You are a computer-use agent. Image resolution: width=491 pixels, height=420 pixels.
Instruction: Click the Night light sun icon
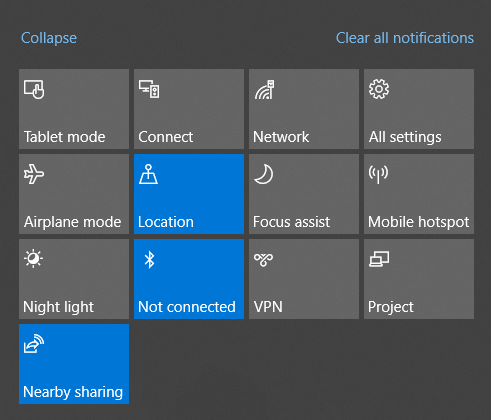pos(33,259)
